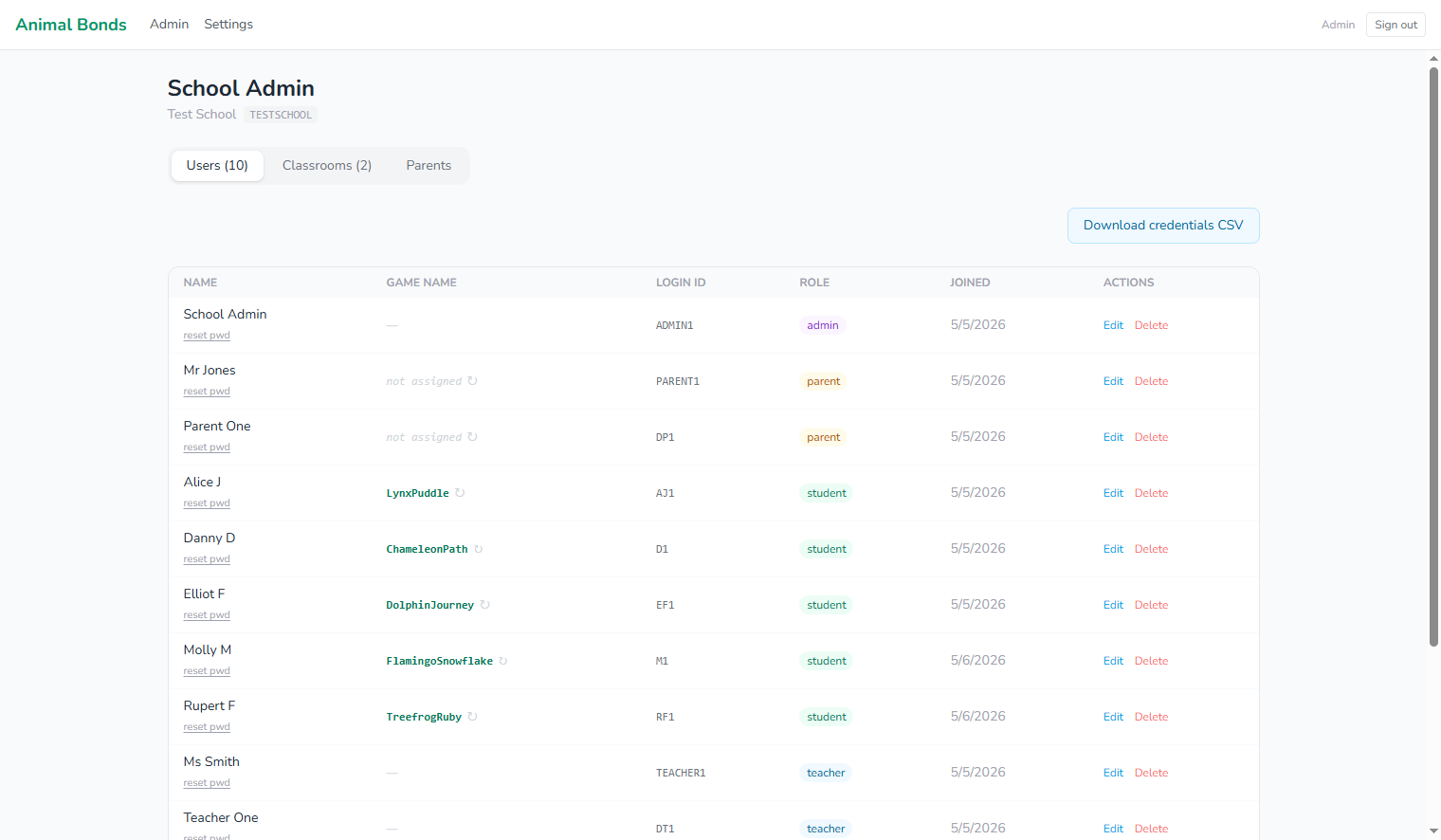Delete the Teacher One user
This screenshot has height=840, width=1441.
pyautogui.click(x=1151, y=829)
